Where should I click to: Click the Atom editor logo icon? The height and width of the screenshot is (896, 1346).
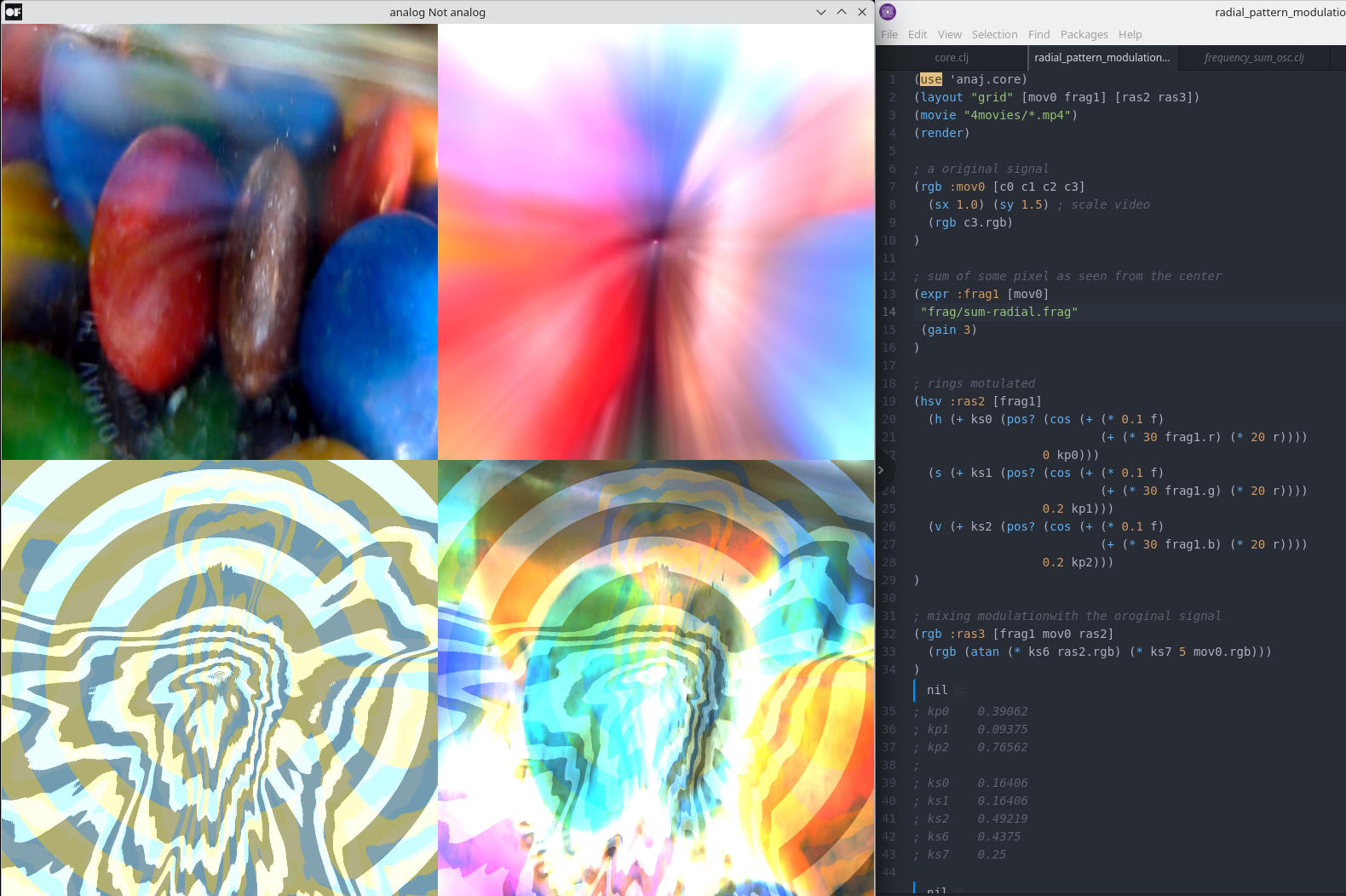[x=888, y=12]
